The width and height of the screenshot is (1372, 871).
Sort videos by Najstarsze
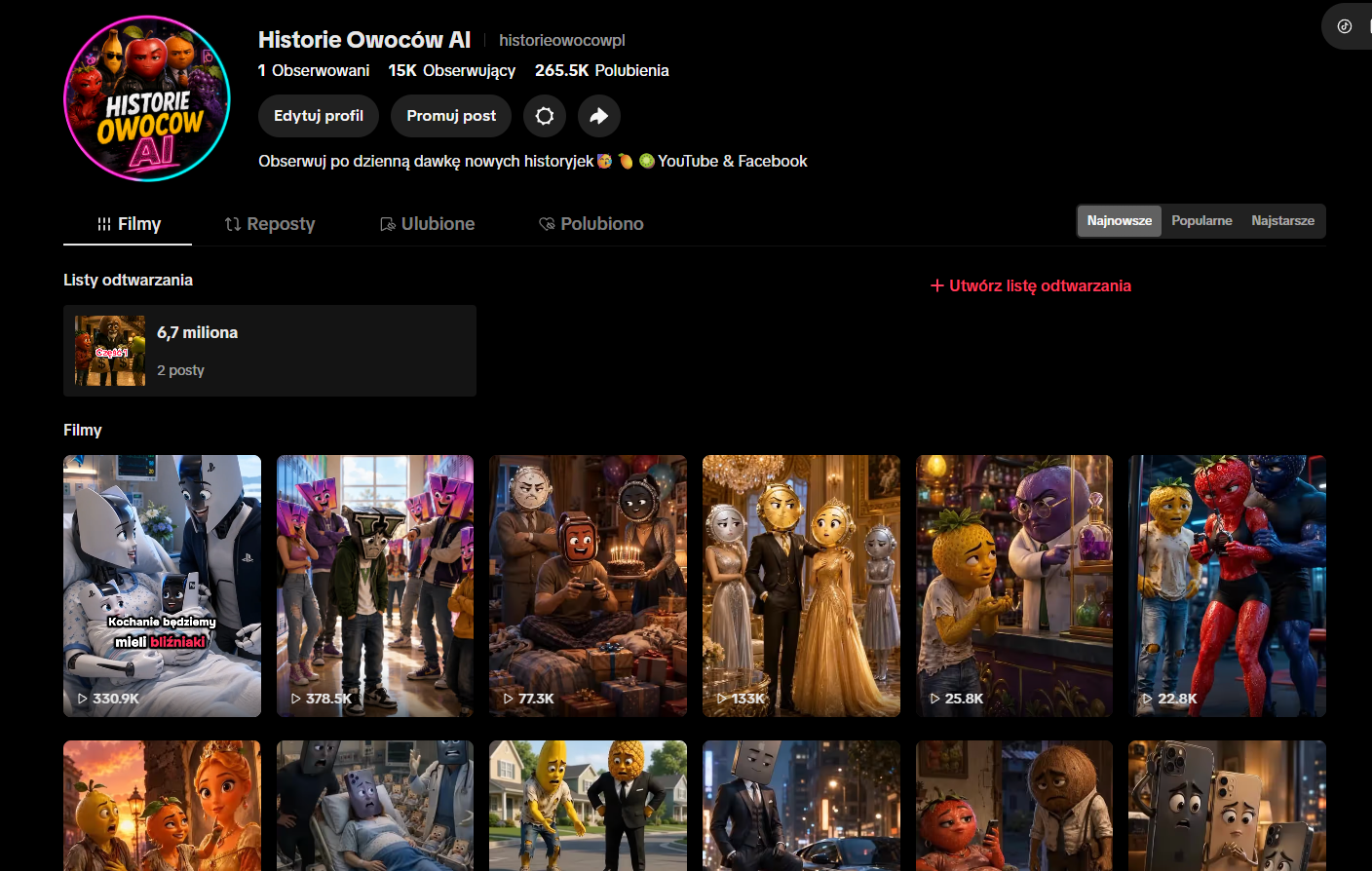[1282, 221]
